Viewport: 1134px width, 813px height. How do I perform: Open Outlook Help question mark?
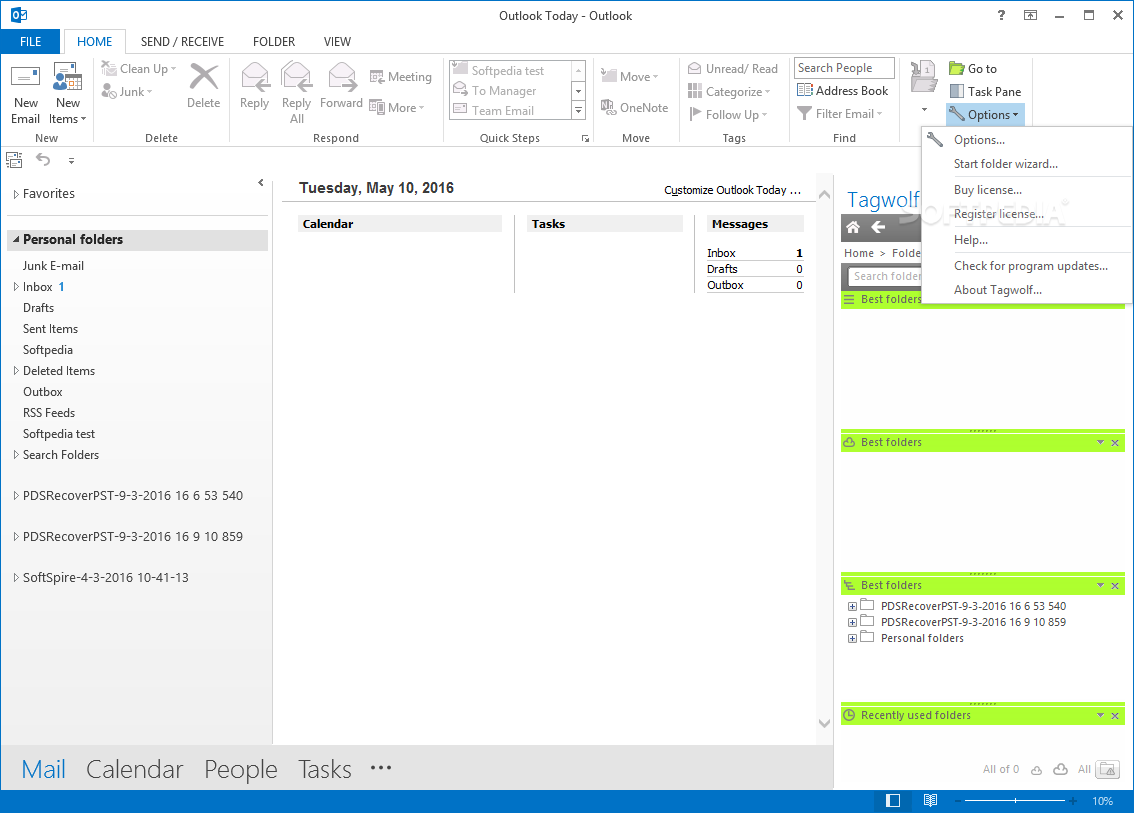point(1002,15)
